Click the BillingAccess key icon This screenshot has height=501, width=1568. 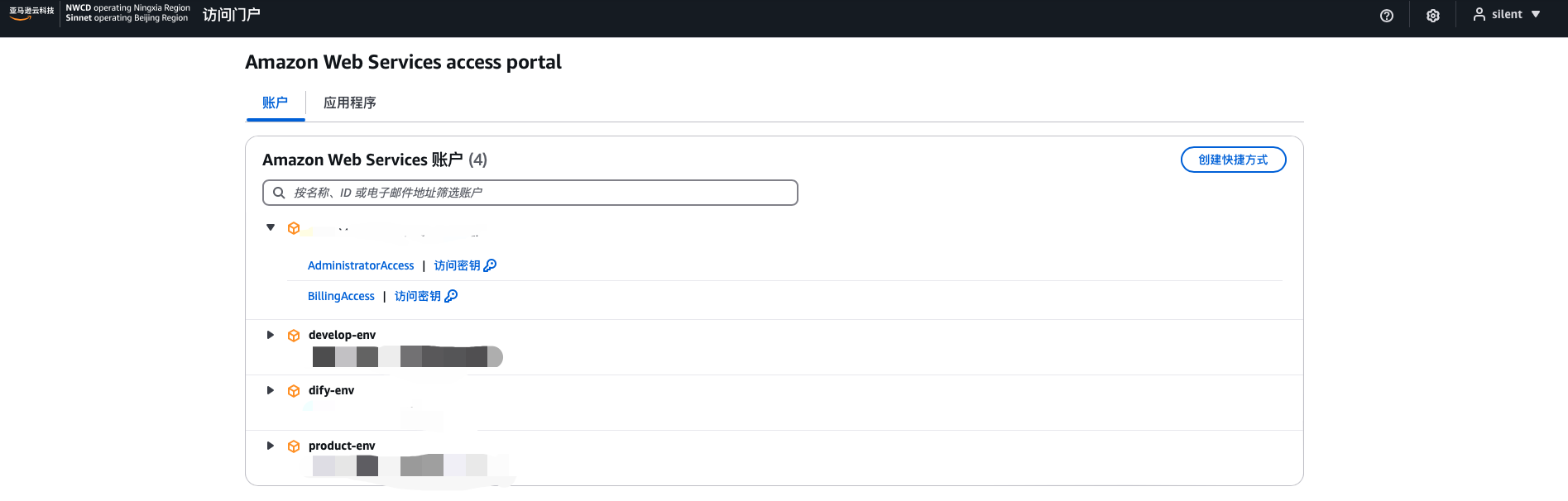point(451,296)
